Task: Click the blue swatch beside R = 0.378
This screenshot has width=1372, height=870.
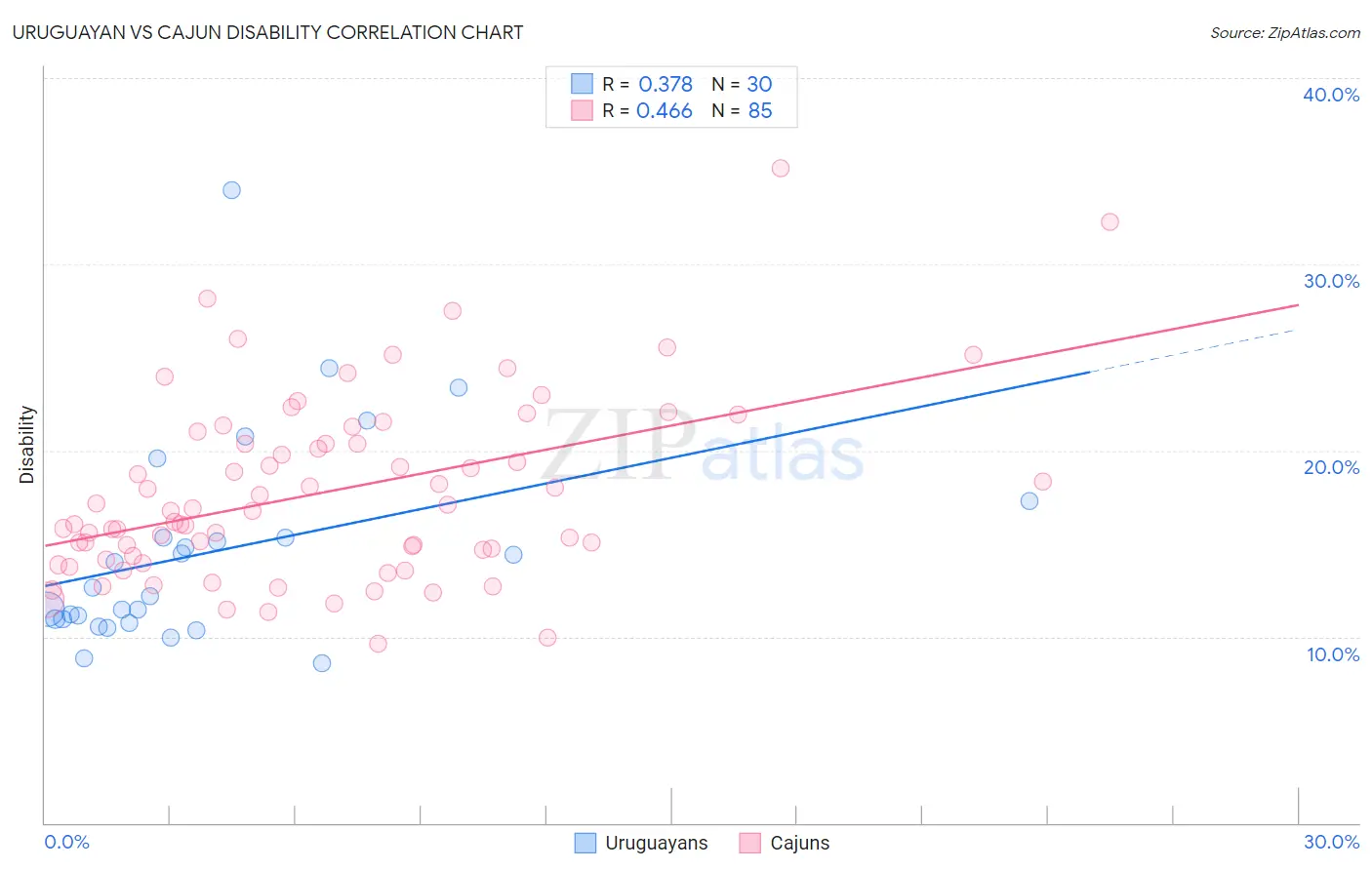Action: pos(583,84)
